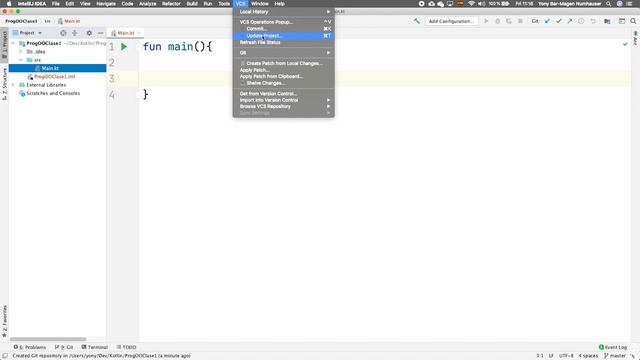Click the window layout icon beside Search Everywhere

point(622,21)
